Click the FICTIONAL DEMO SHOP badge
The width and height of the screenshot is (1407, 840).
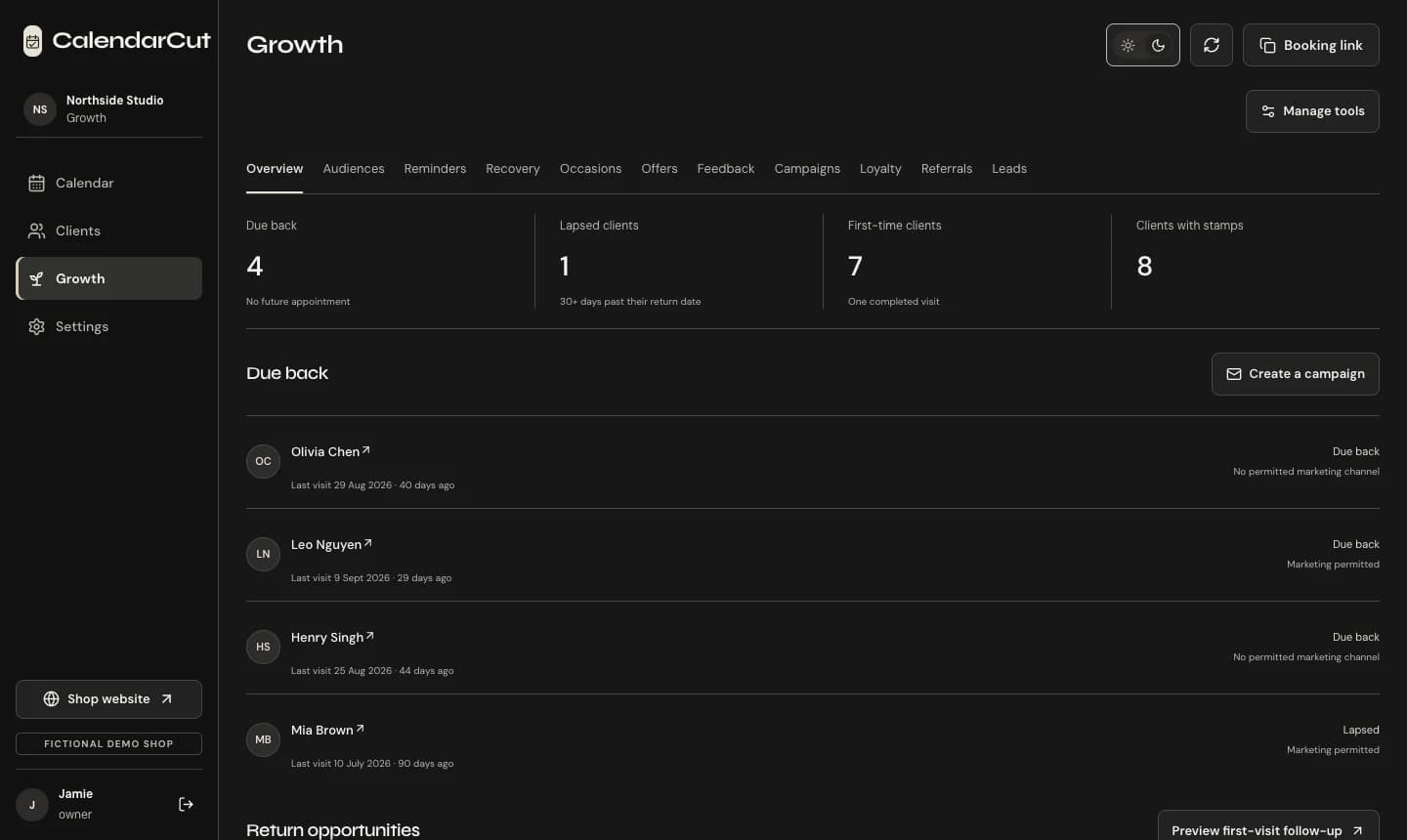pos(108,743)
